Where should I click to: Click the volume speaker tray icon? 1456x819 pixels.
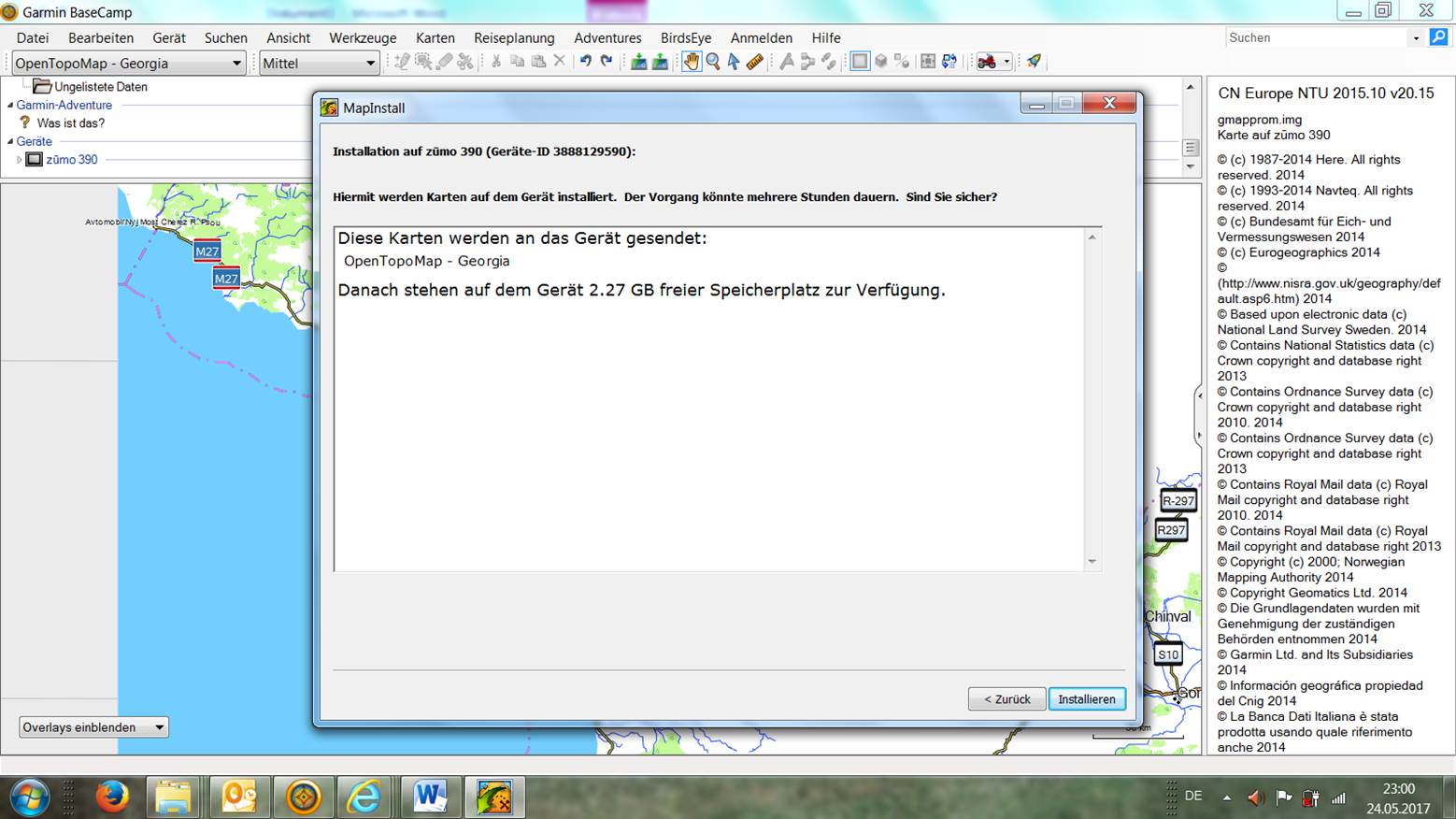(1256, 797)
